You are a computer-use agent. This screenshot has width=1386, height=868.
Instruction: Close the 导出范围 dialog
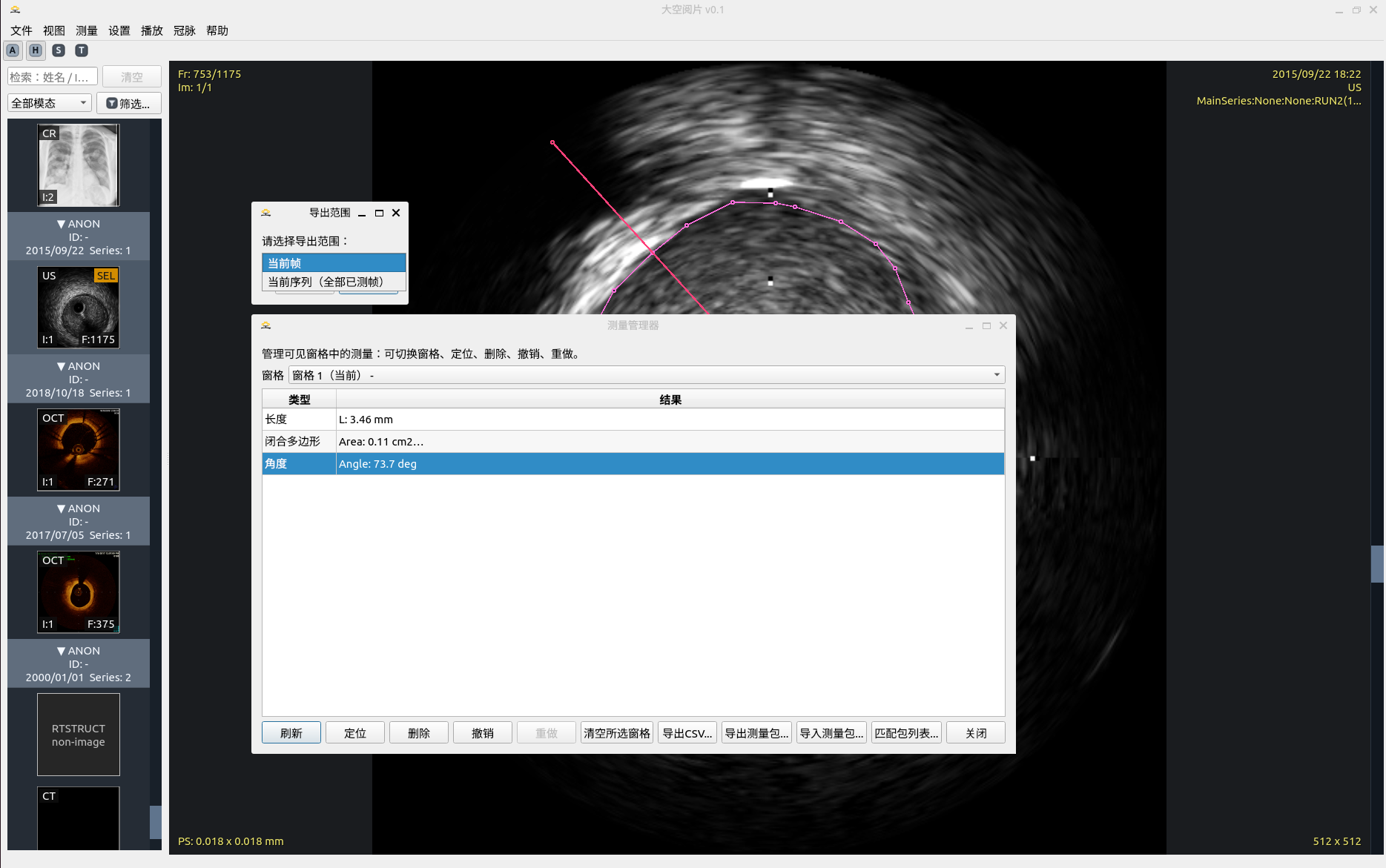coord(396,213)
